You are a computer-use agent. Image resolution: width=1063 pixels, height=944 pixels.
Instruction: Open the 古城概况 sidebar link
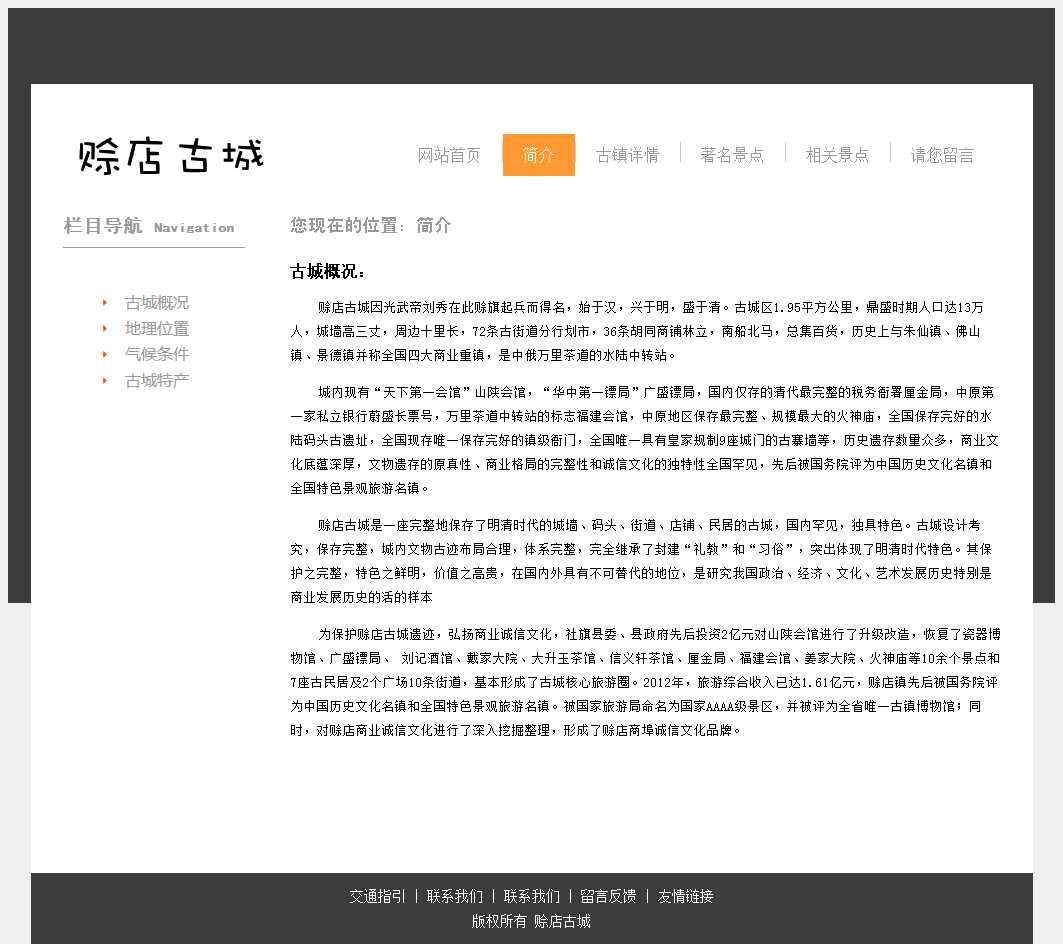click(157, 303)
